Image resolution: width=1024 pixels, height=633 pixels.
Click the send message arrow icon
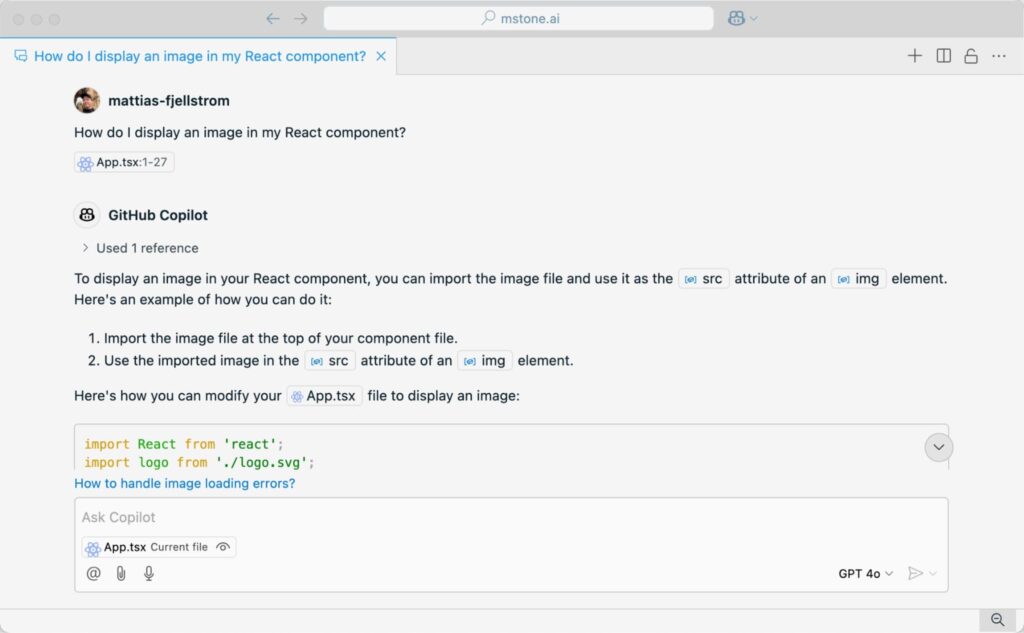917,573
